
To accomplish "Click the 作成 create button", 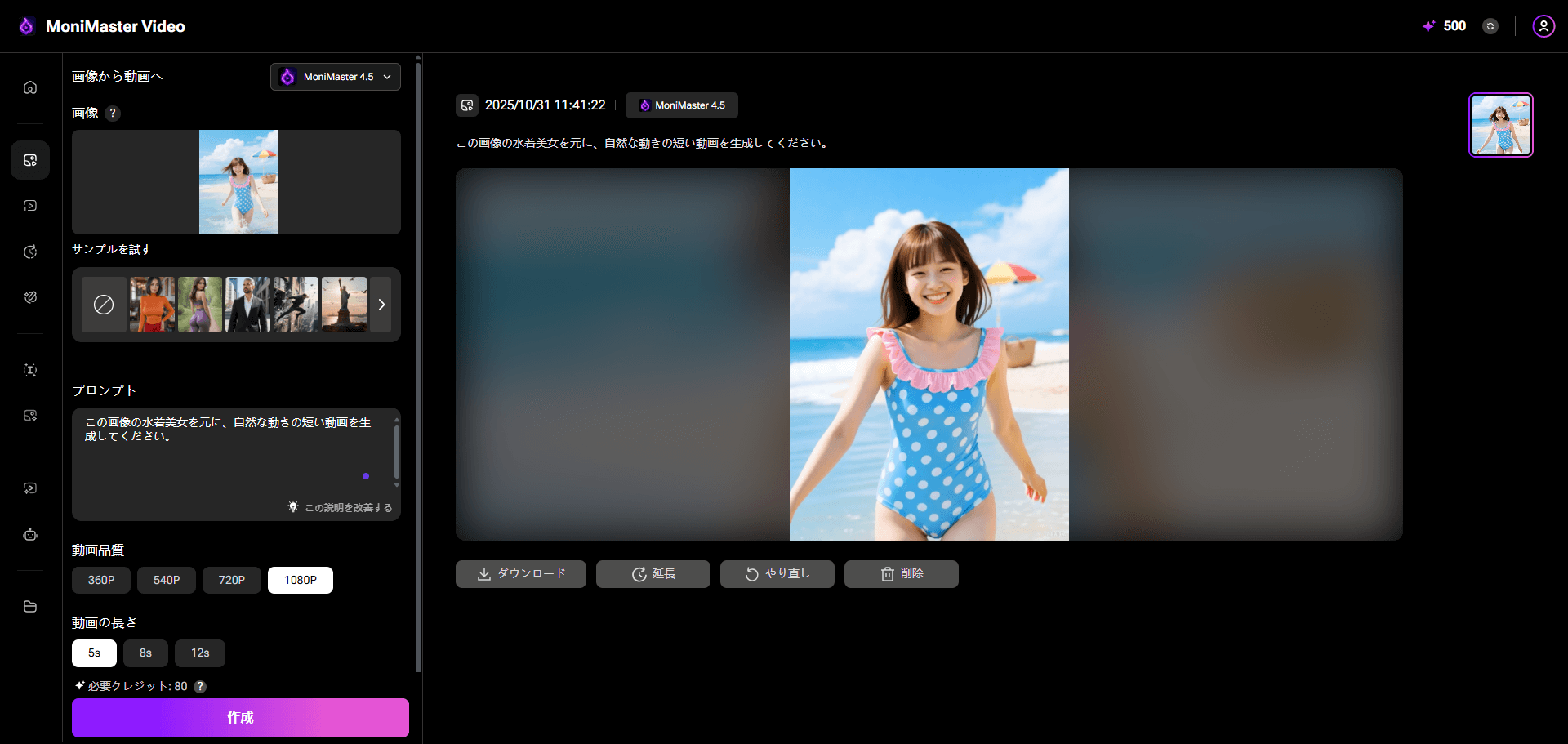I will pyautogui.click(x=240, y=718).
